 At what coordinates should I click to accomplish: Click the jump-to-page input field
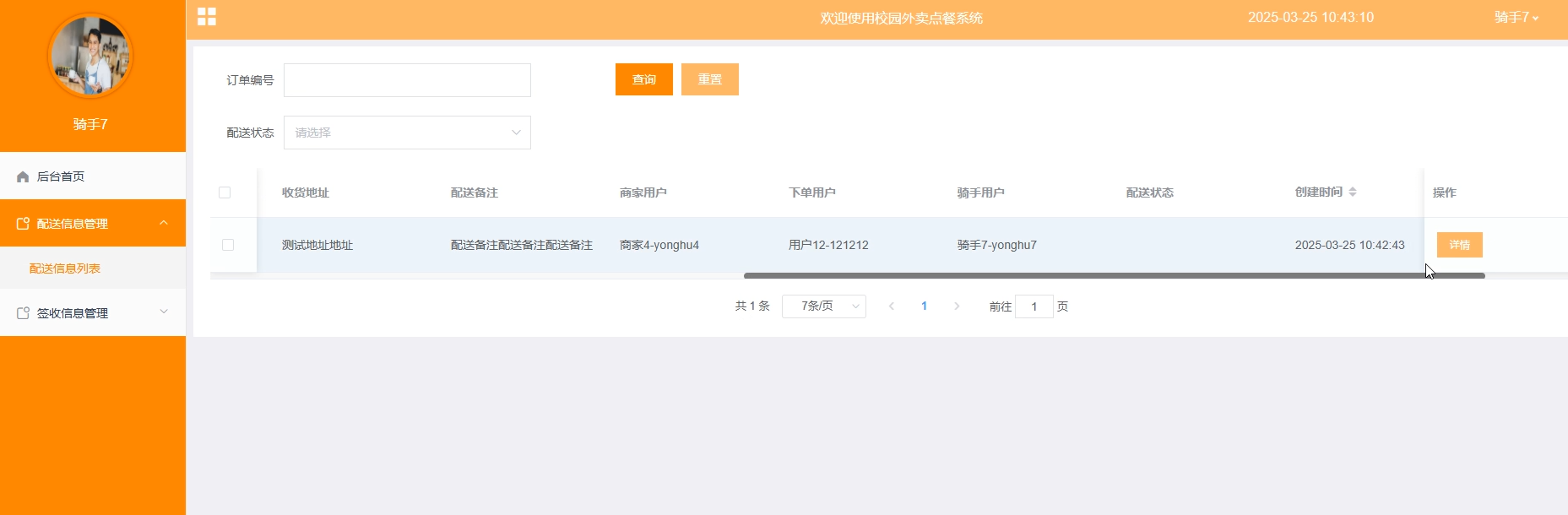1034,306
